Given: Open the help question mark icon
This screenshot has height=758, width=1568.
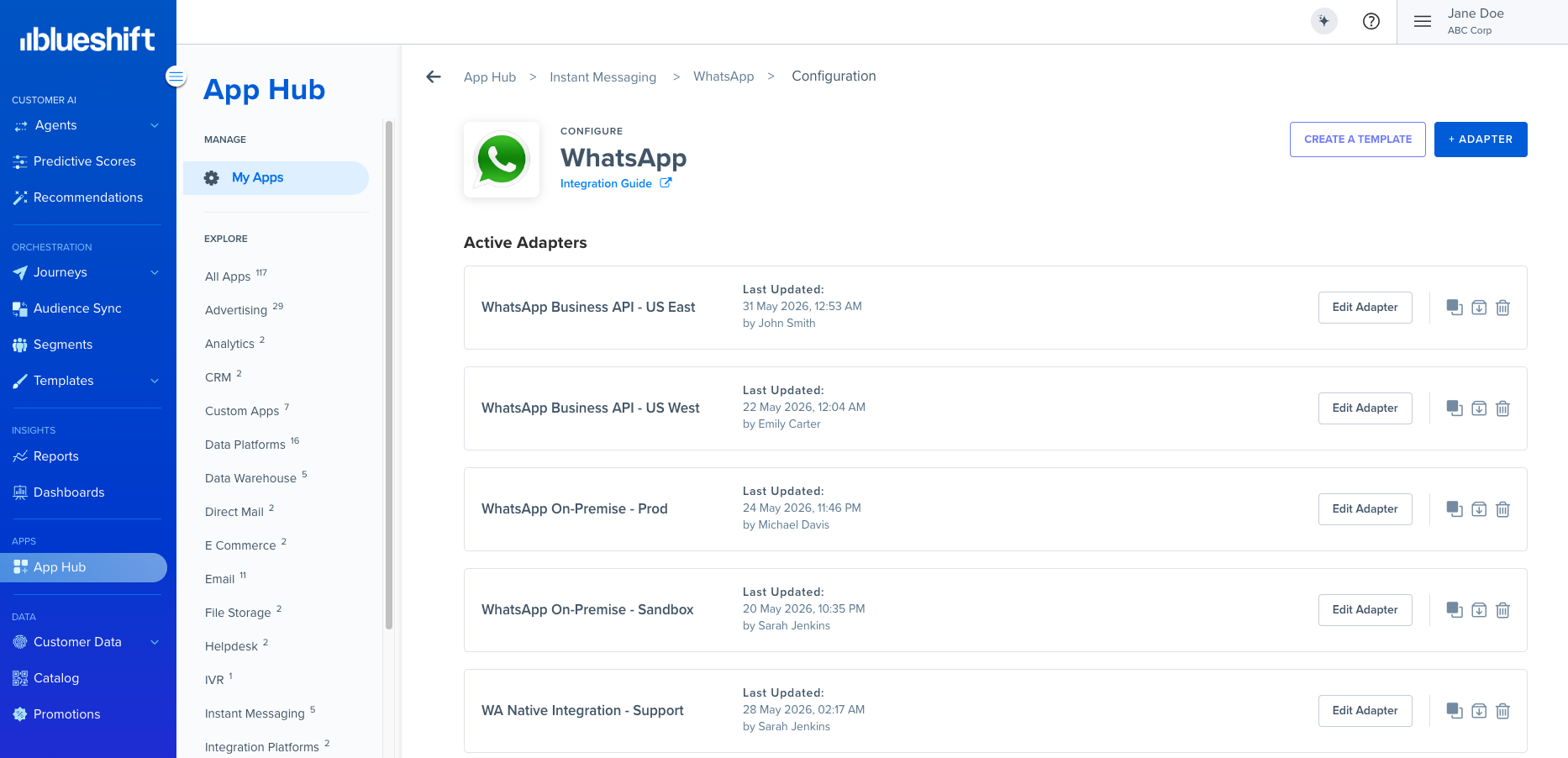Looking at the screenshot, I should (x=1371, y=21).
